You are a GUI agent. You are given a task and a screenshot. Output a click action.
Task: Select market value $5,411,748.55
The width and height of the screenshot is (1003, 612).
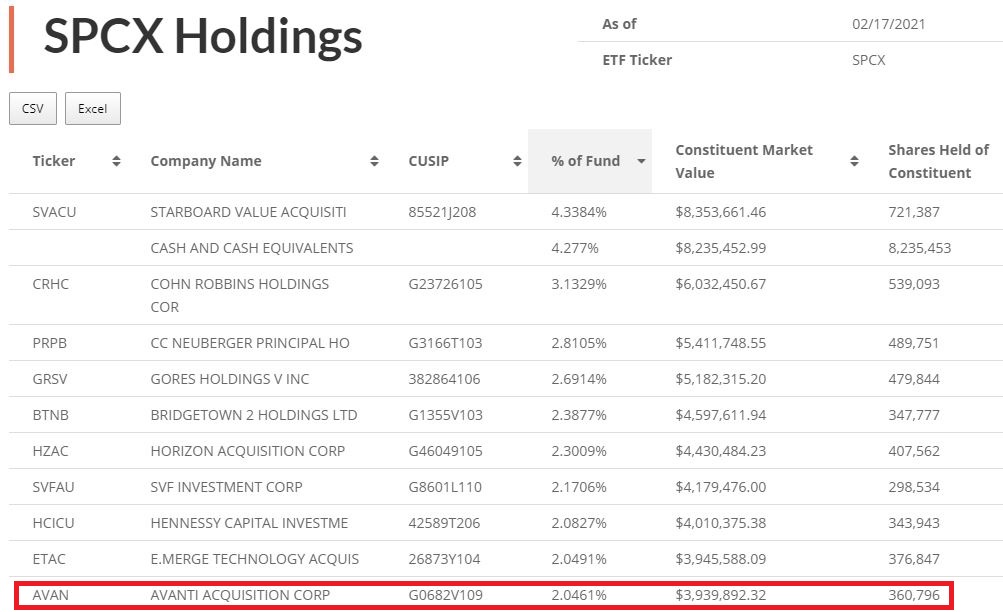click(x=720, y=343)
